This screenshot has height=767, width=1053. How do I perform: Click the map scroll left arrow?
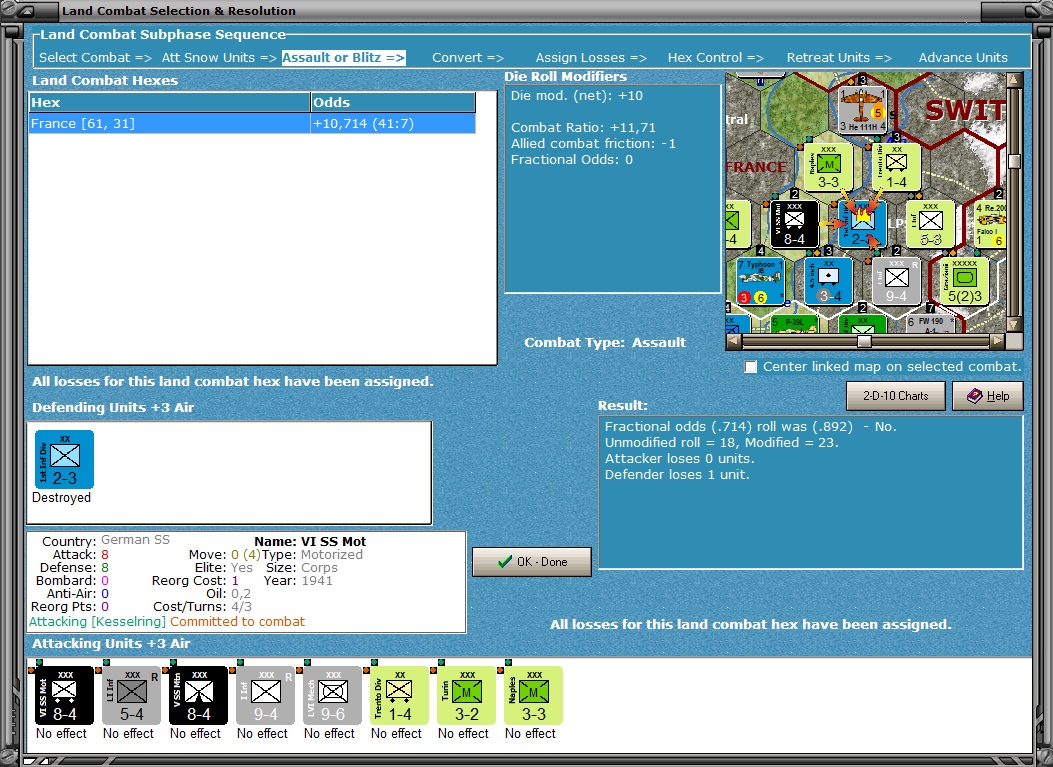[734, 342]
